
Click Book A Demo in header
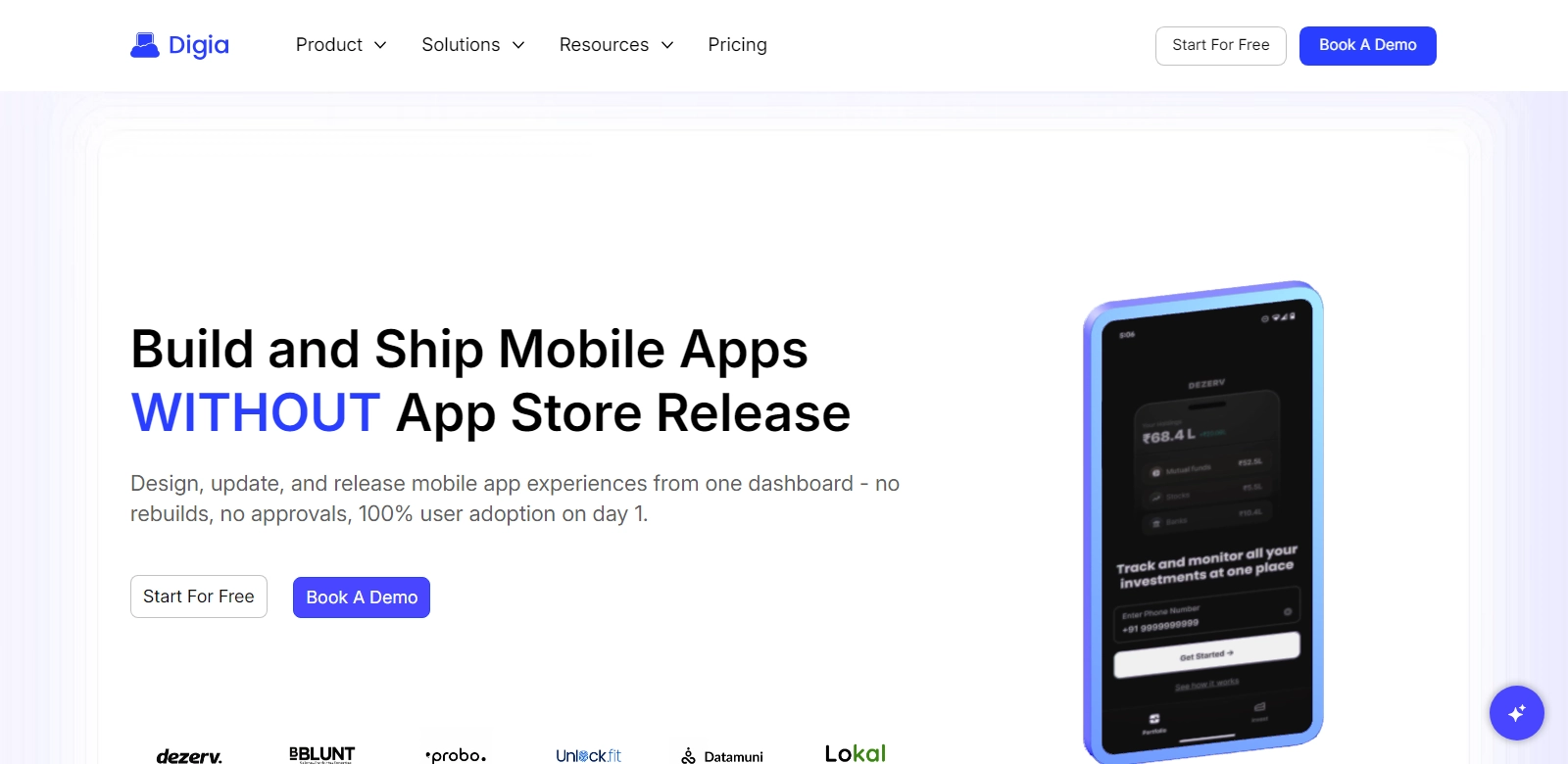pyautogui.click(x=1368, y=46)
